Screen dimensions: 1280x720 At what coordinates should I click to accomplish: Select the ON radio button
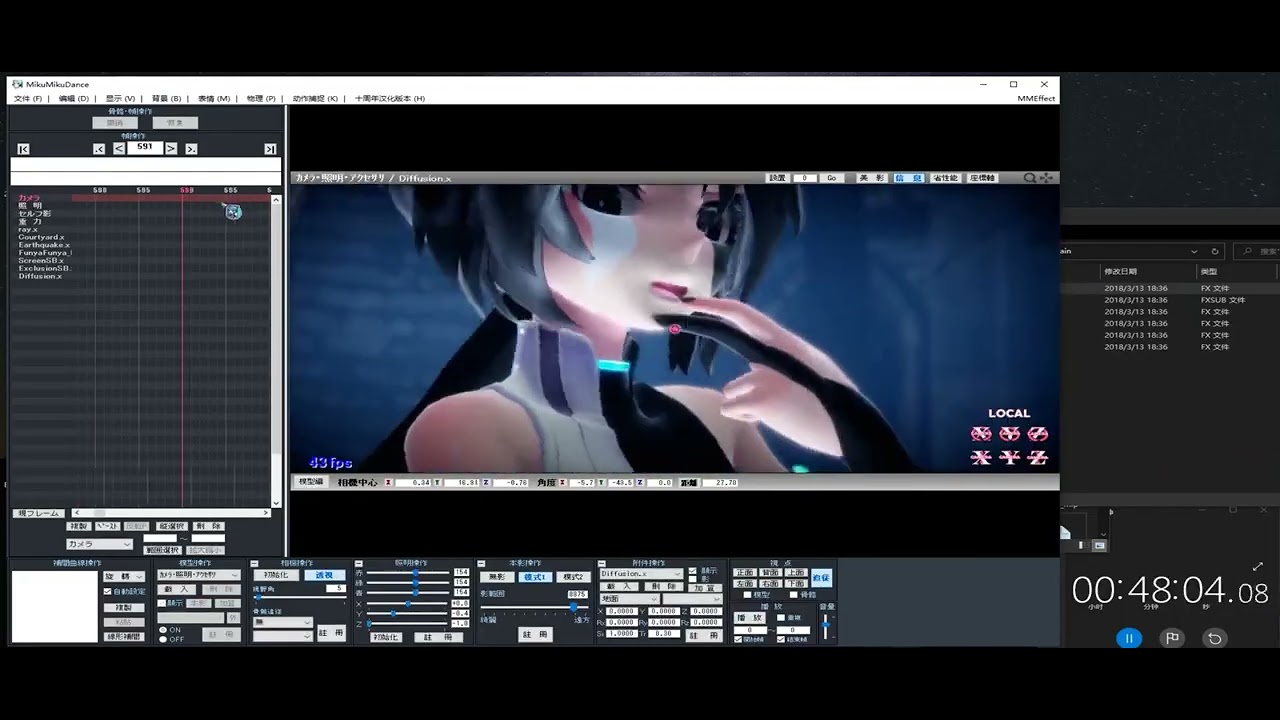point(163,630)
